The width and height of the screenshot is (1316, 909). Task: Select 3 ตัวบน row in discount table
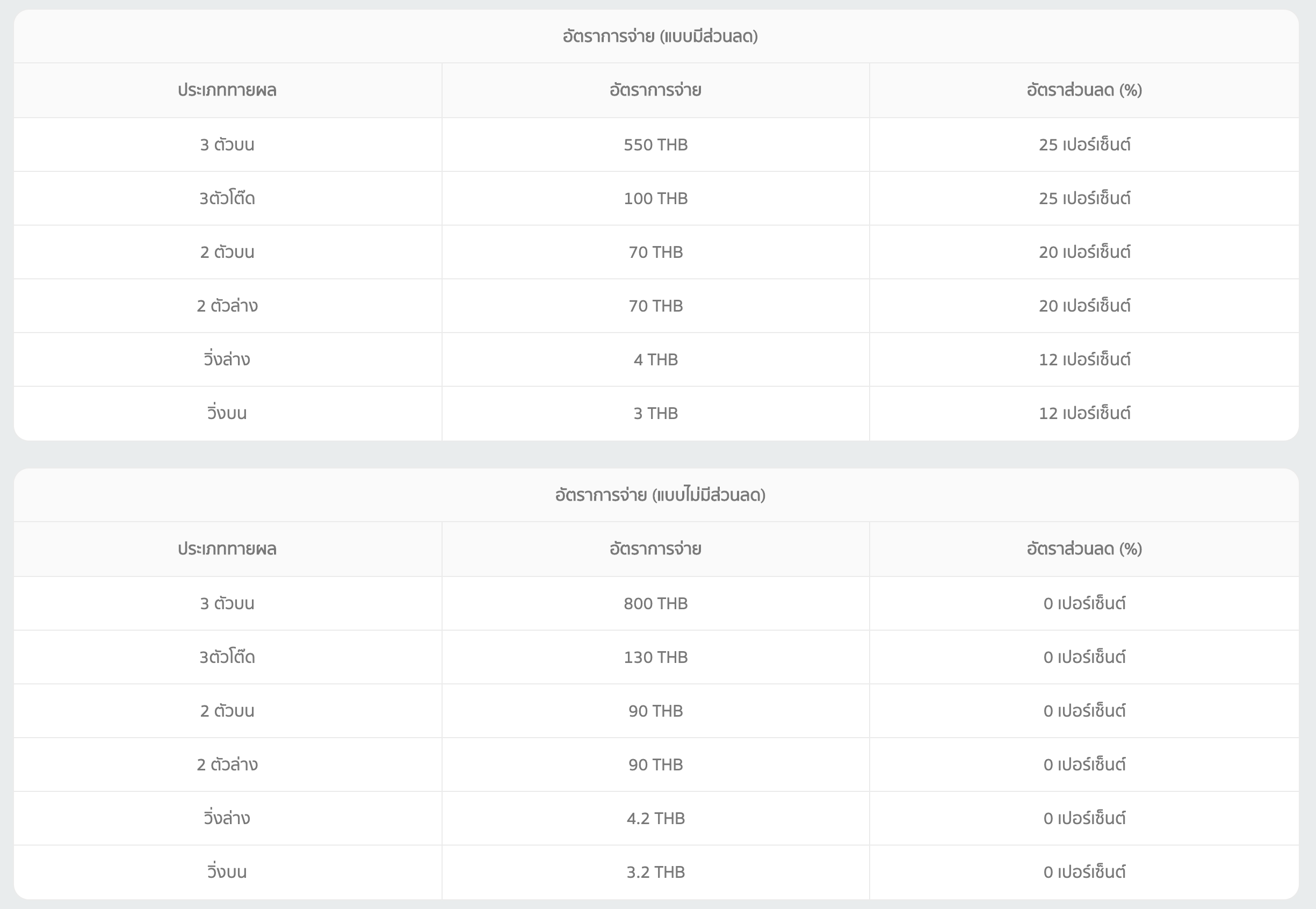pyautogui.click(x=227, y=145)
